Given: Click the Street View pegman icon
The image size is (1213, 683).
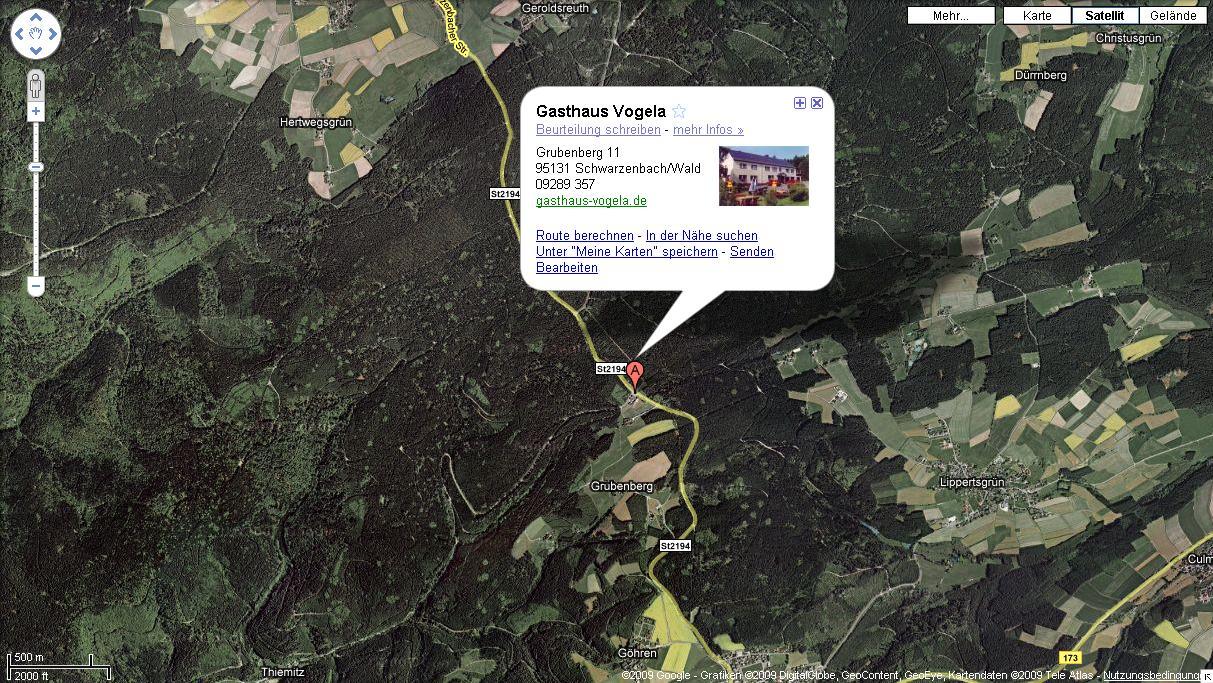Looking at the screenshot, I should coord(36,85).
